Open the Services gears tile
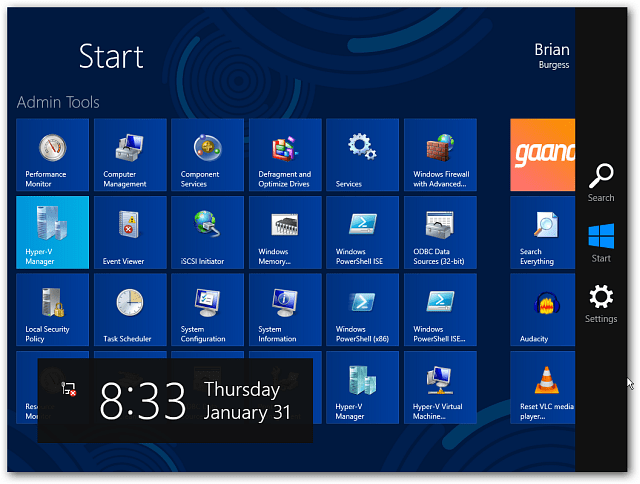 (x=362, y=155)
